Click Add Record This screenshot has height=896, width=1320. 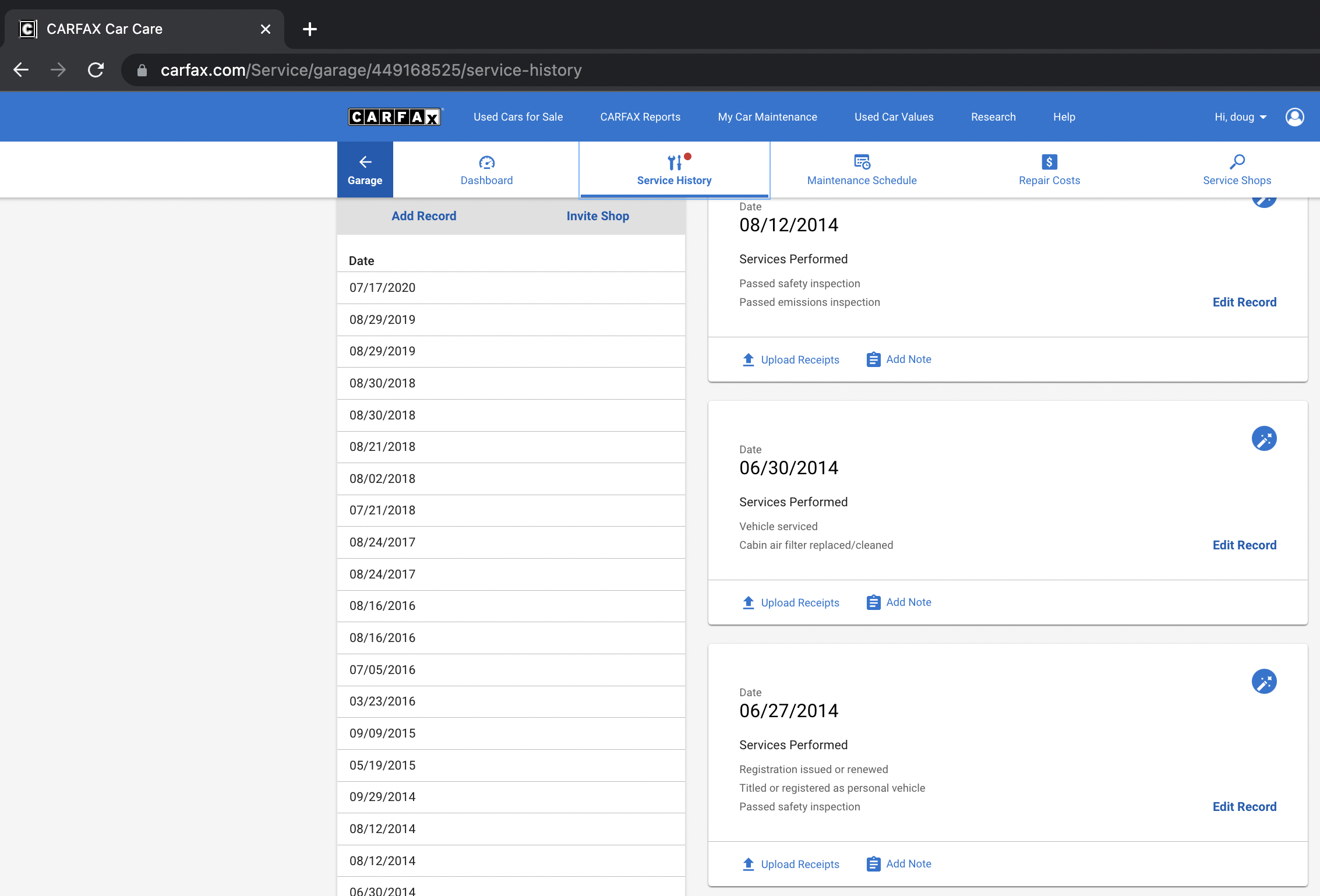[x=423, y=216]
